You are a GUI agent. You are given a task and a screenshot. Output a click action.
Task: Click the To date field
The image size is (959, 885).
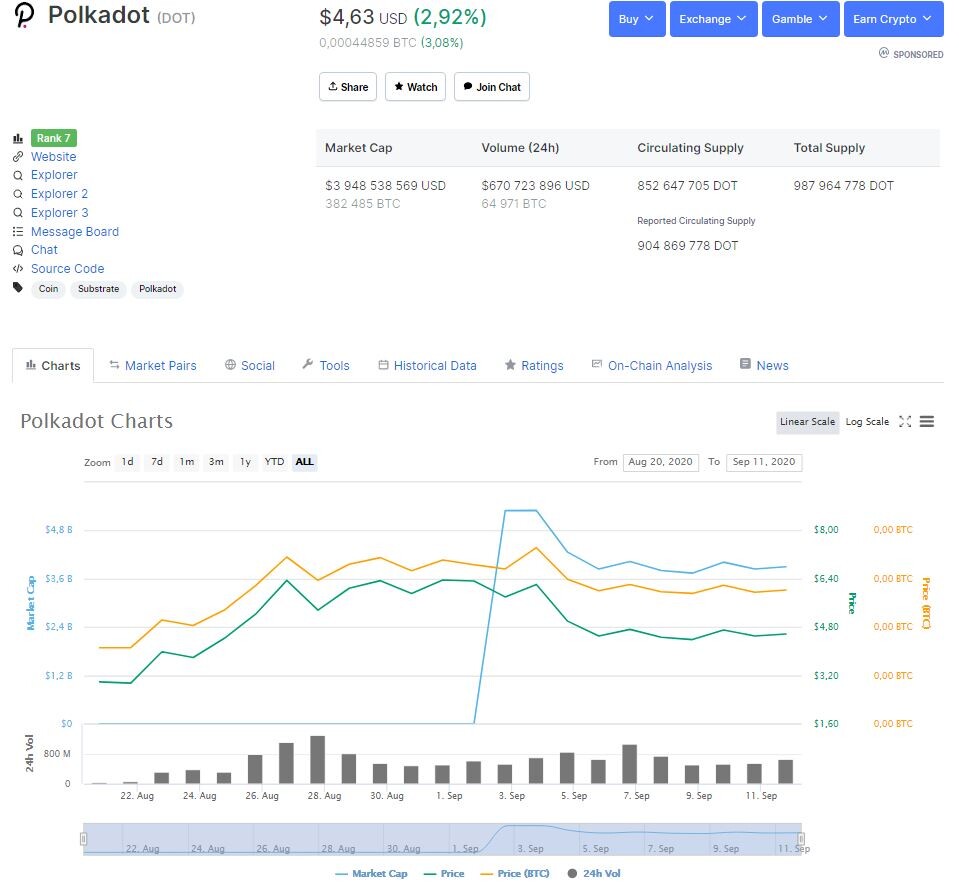(x=764, y=462)
